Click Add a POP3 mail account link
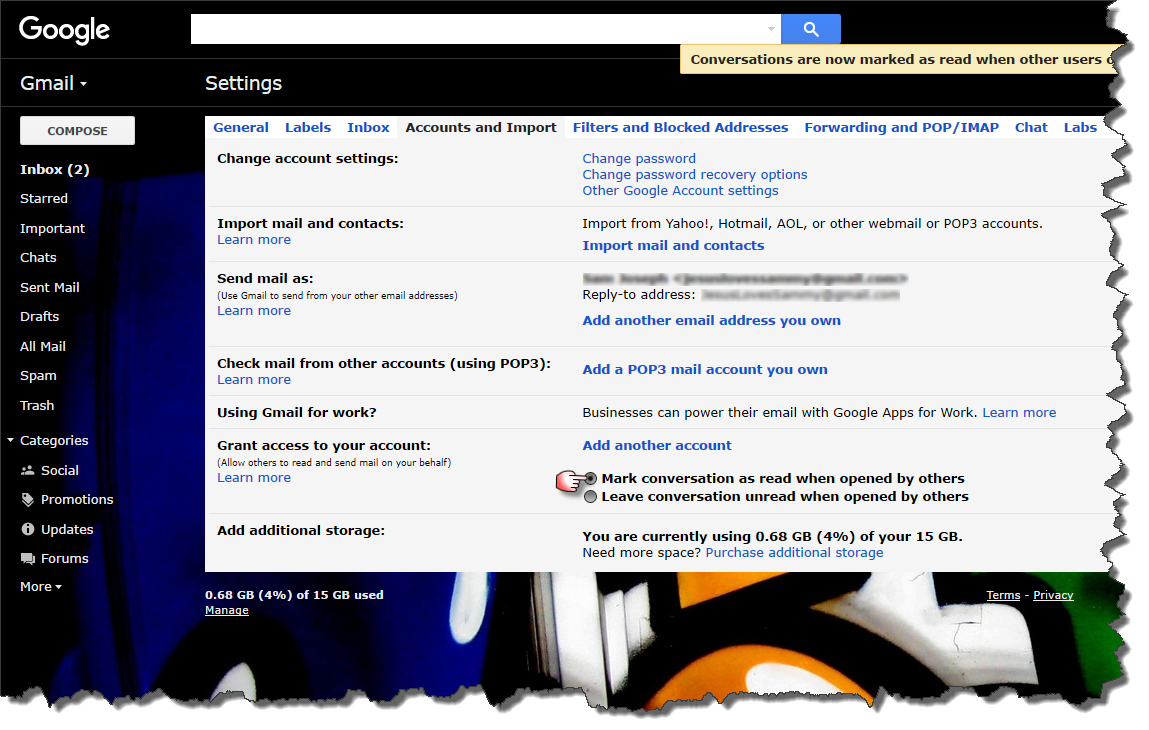Viewport: 1149px width, 730px height. pos(705,369)
